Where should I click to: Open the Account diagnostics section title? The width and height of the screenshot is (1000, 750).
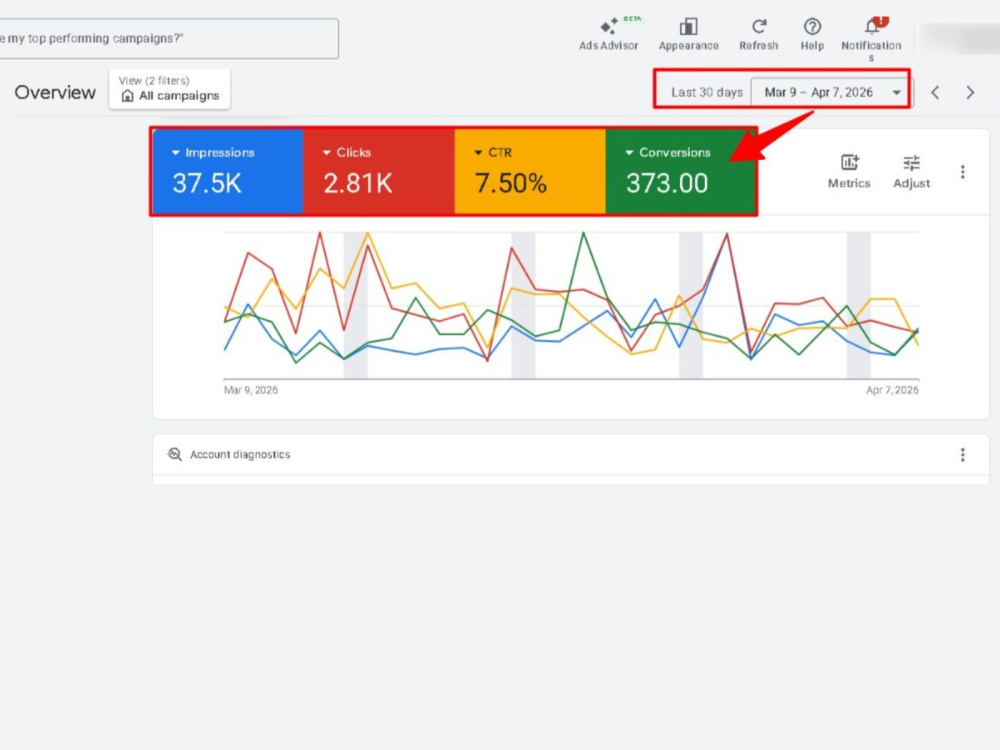pyautogui.click(x=240, y=455)
